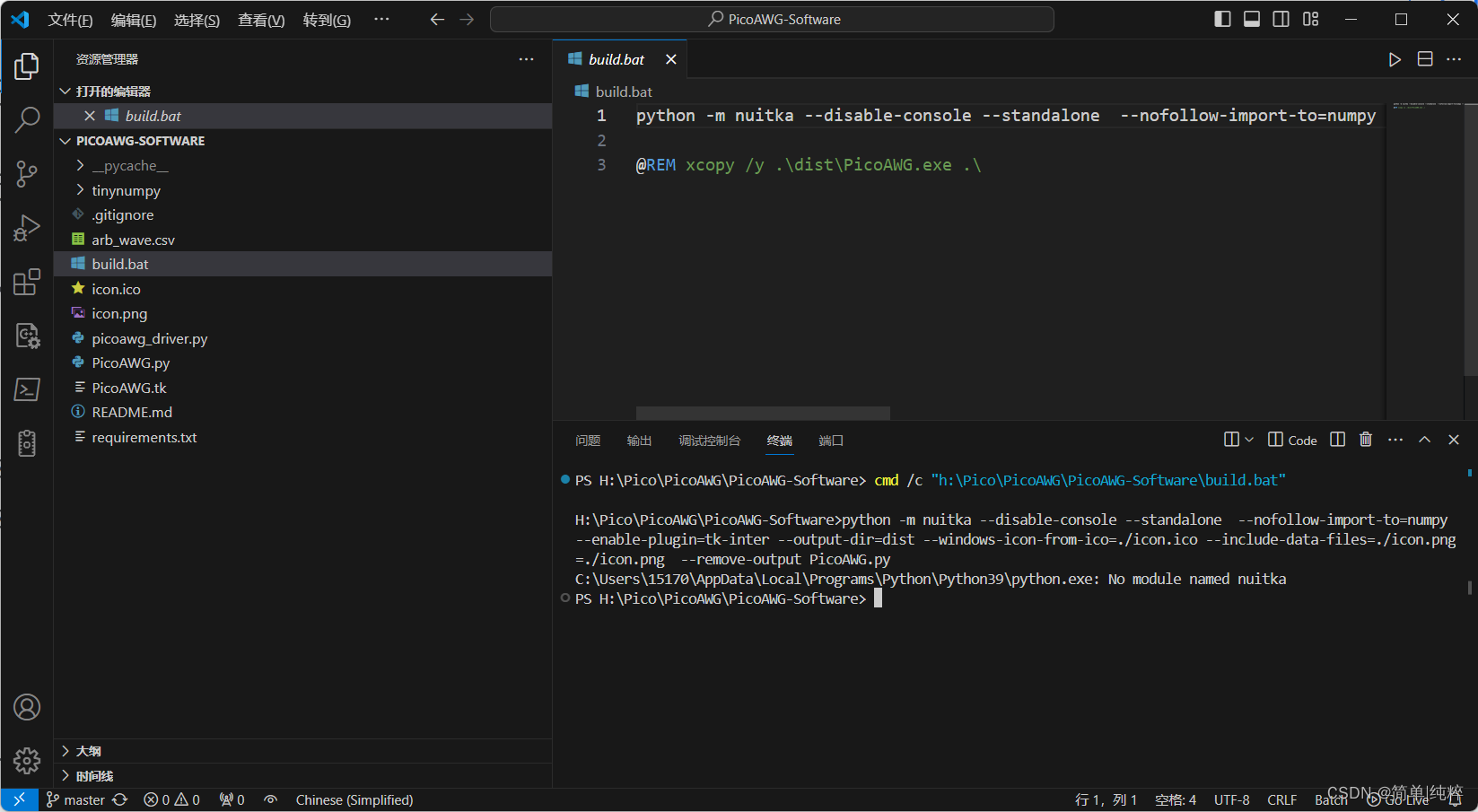The image size is (1478, 812).
Task: Select the 终端 panel tab
Action: (780, 441)
